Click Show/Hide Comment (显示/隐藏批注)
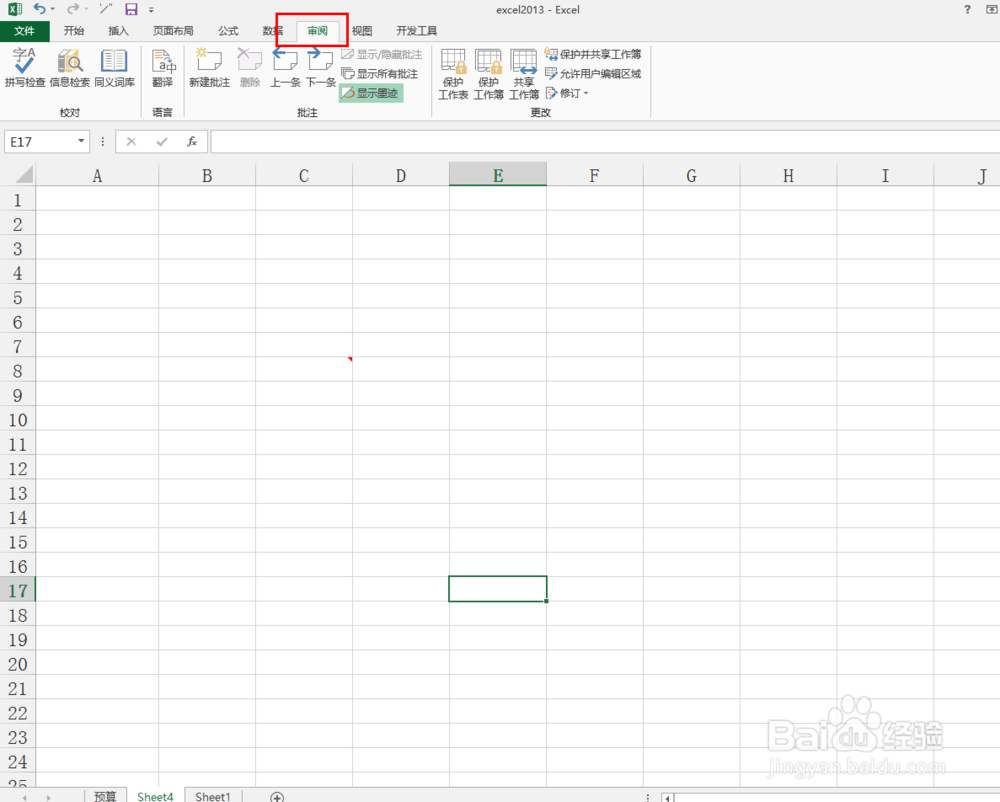1000x802 pixels. pos(381,55)
